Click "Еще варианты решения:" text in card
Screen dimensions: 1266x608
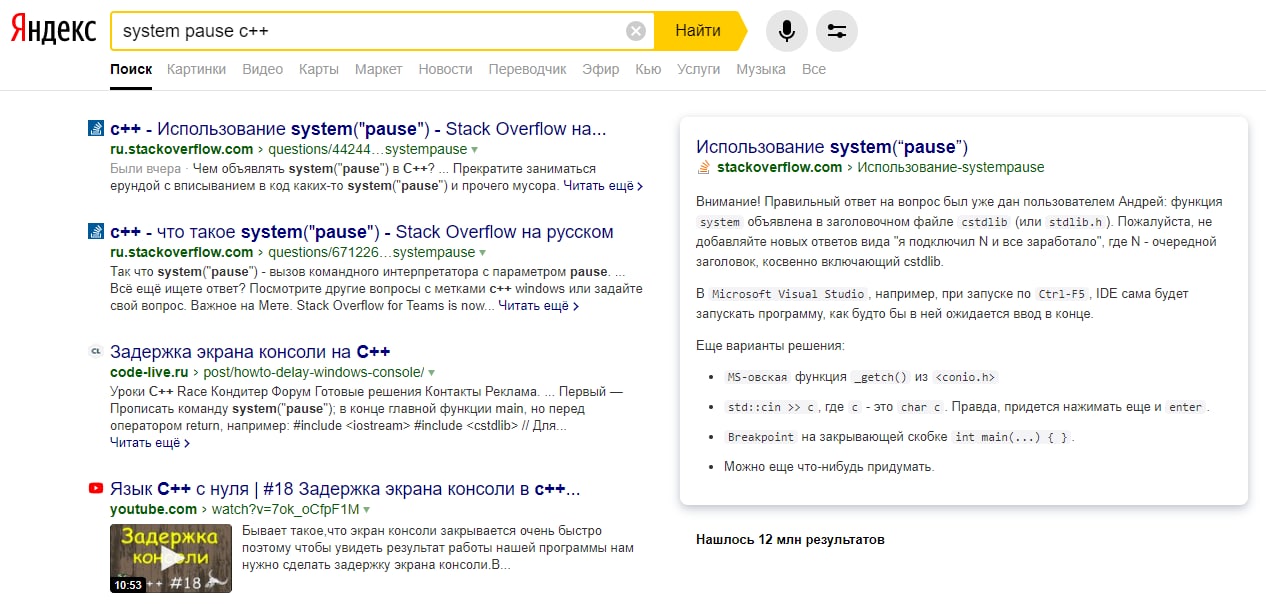click(x=770, y=346)
